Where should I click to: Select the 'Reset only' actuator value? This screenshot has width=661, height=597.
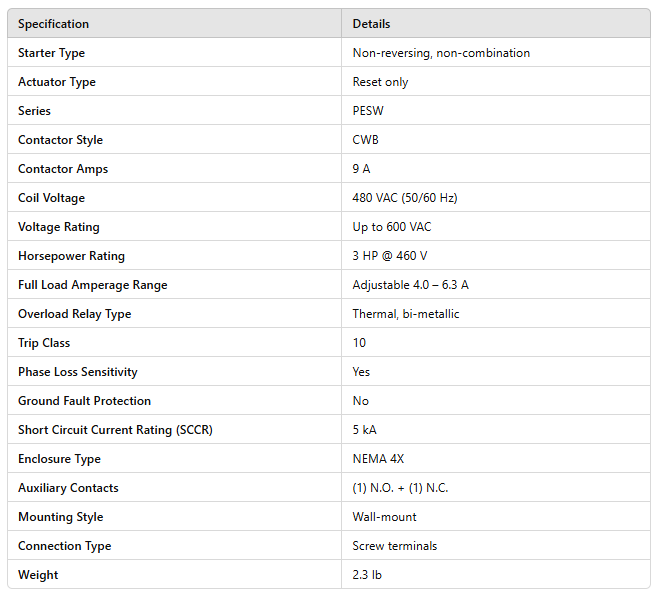[380, 82]
